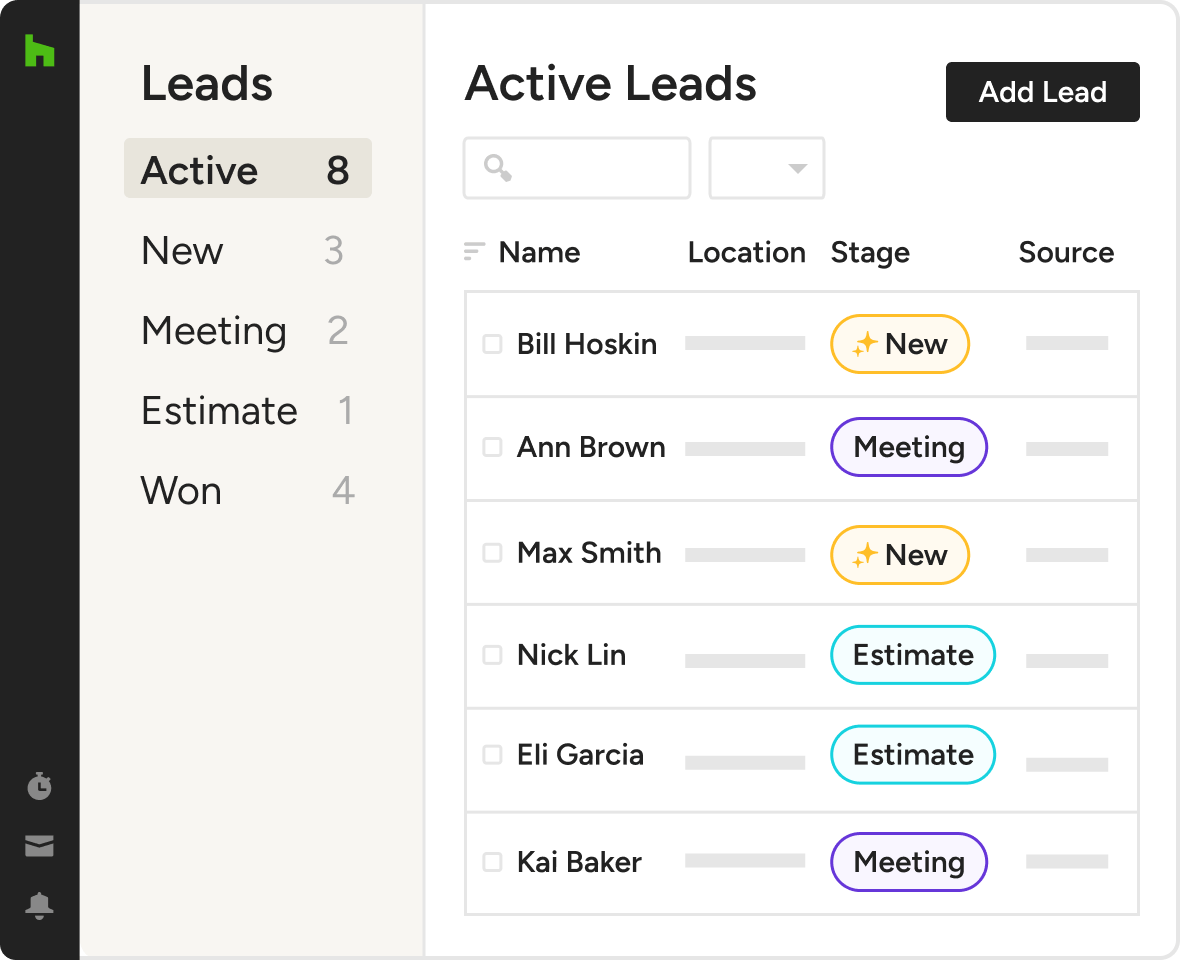
Task: Click the green Houzz logo icon
Action: 39,50
